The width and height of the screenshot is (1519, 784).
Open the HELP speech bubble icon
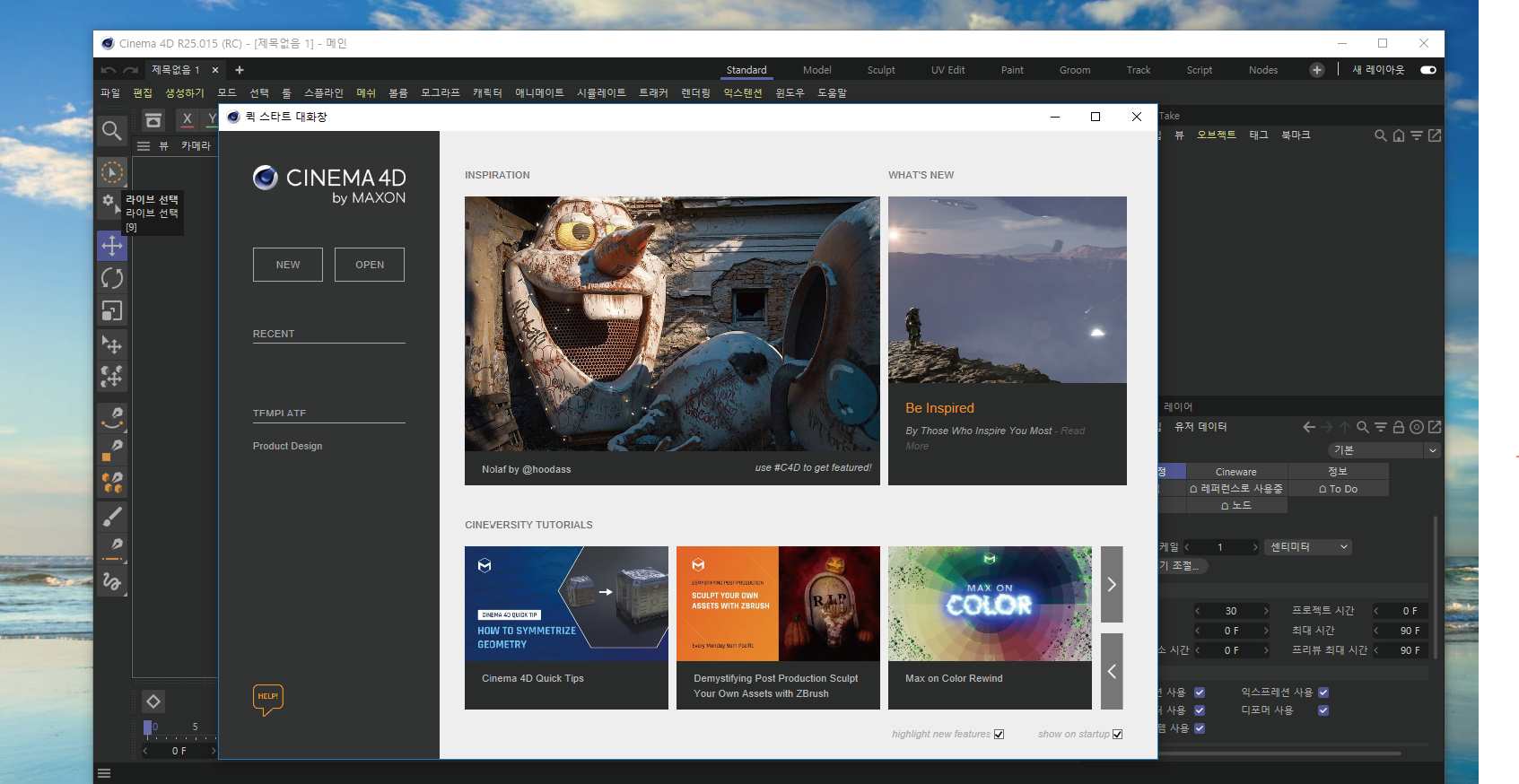tap(268, 699)
